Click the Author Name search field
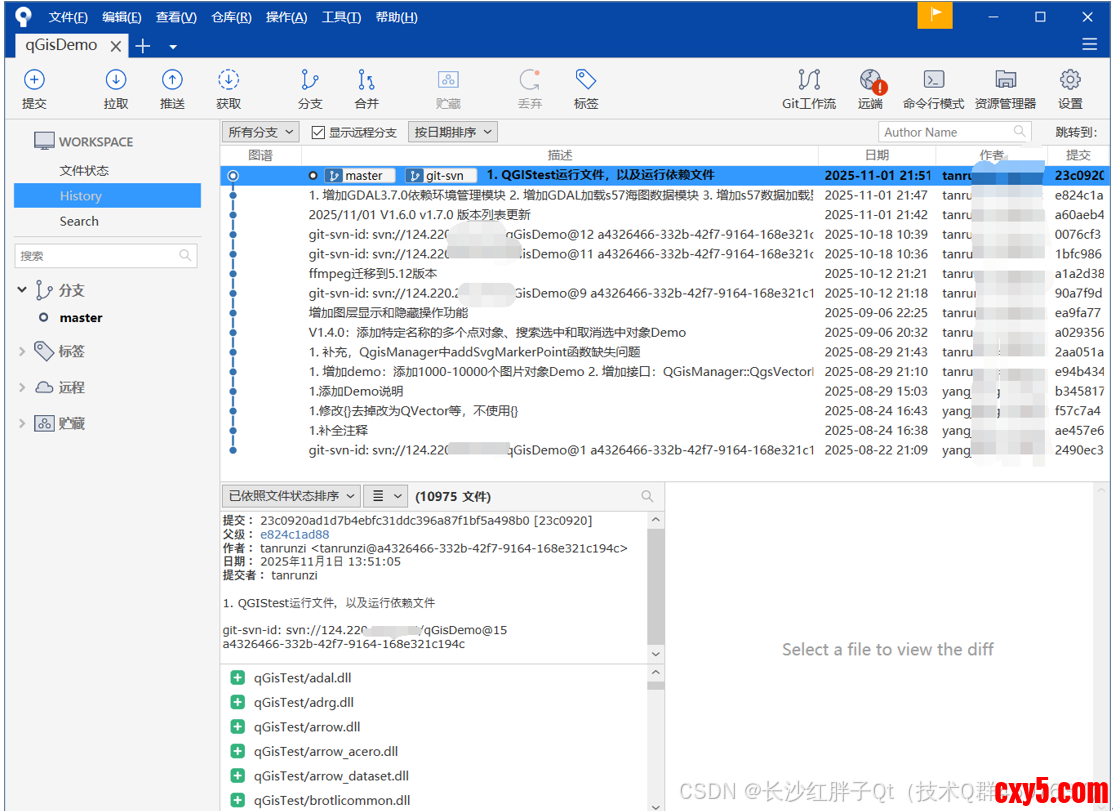The height and width of the screenshot is (811, 1113). coord(945,132)
